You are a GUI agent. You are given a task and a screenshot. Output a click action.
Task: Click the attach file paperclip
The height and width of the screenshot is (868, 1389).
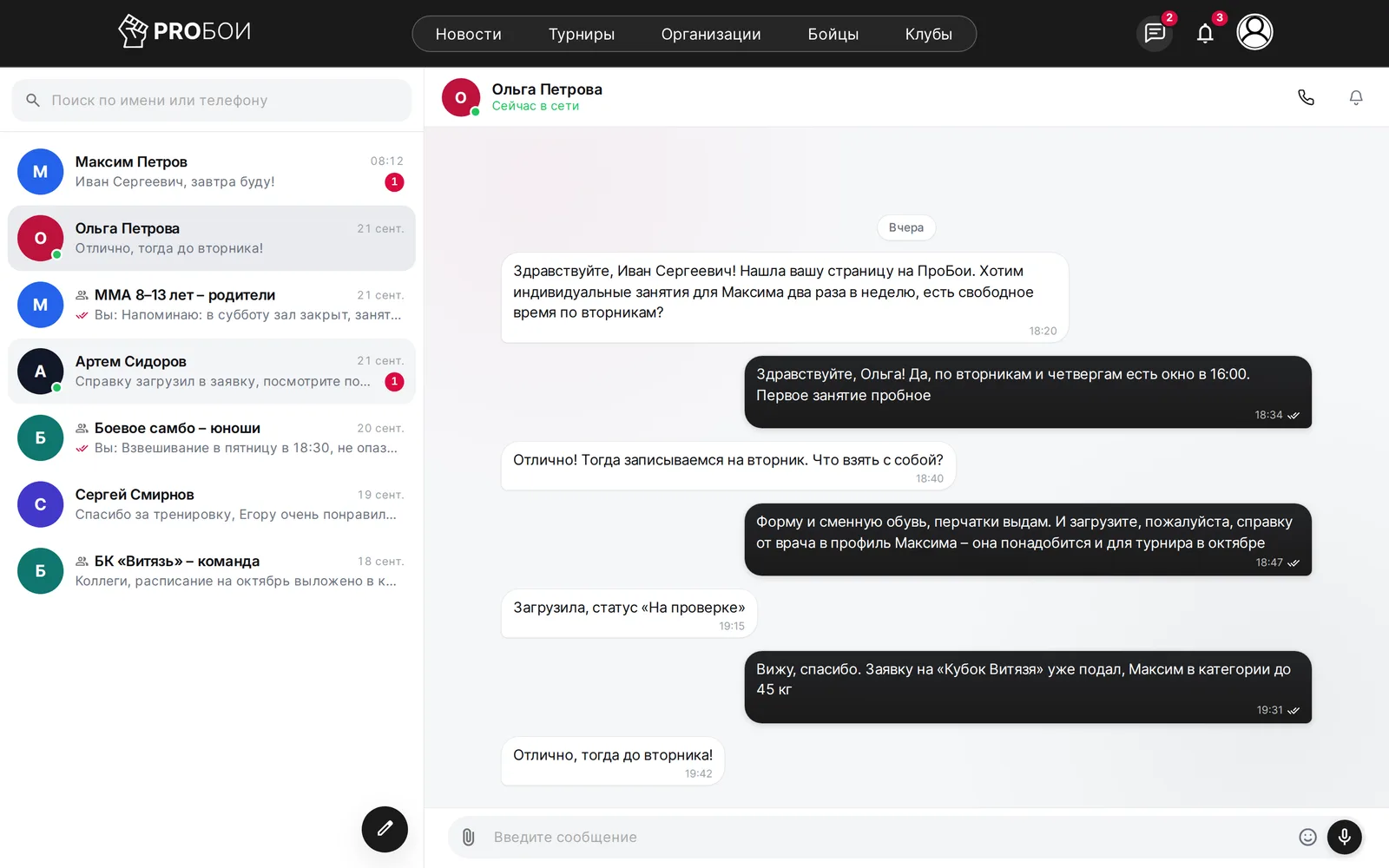tap(468, 837)
